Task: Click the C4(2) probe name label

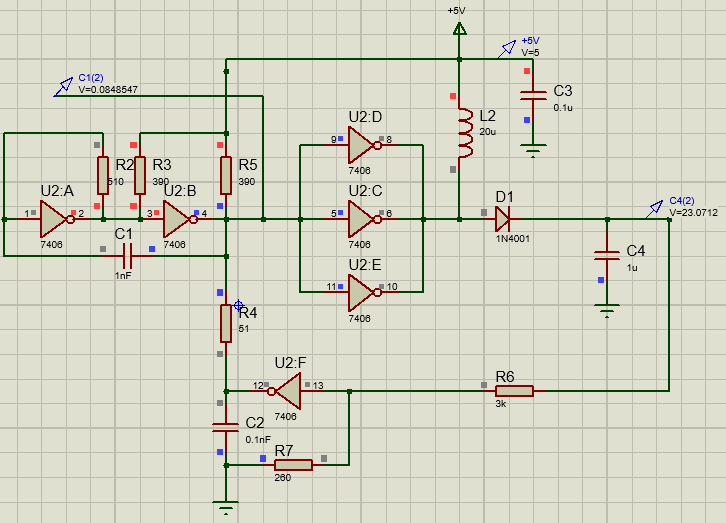Action: point(682,201)
